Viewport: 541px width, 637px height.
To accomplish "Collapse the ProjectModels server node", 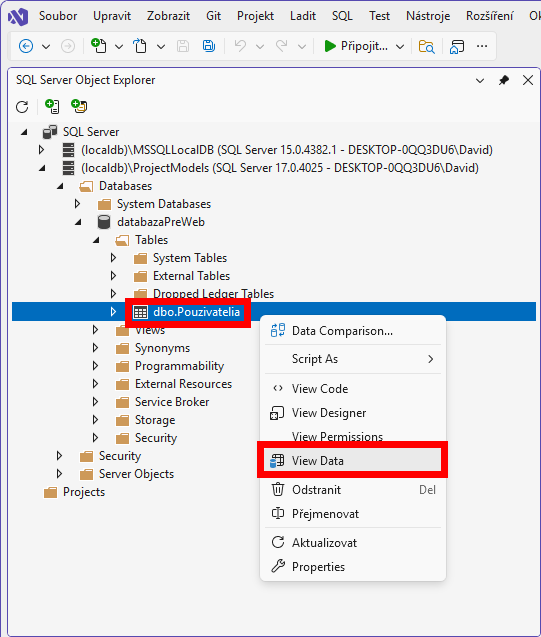I will [x=42, y=168].
